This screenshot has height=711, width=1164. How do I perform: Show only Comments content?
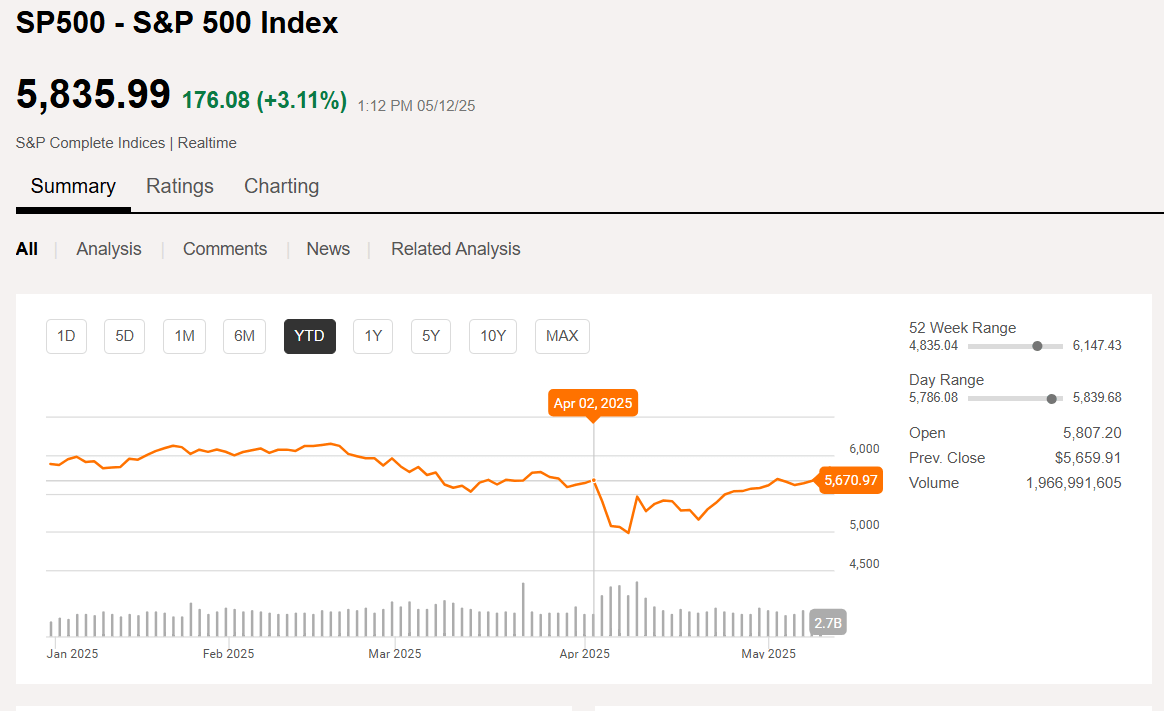click(224, 248)
